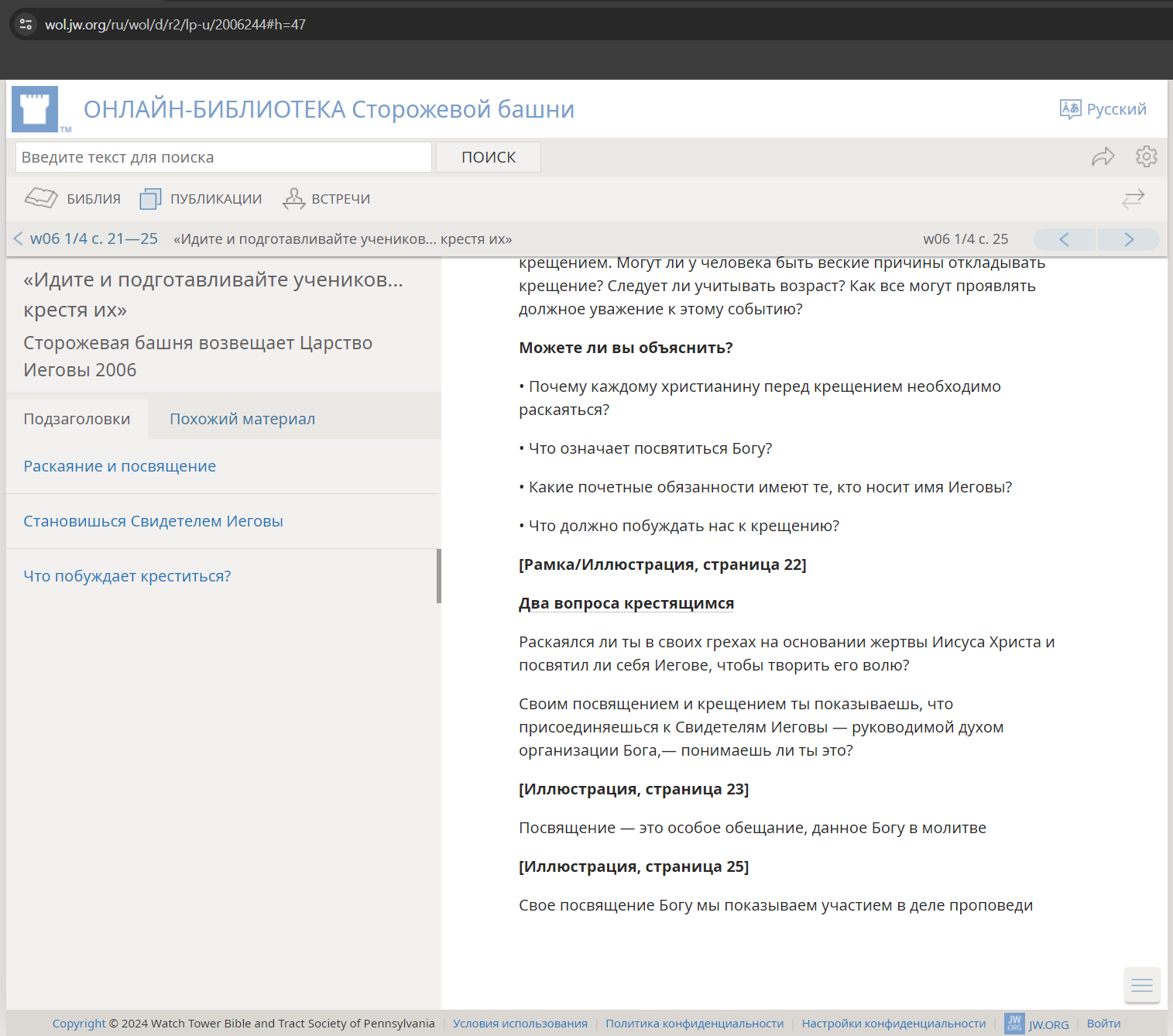Click the text Можете ли вы объяснить?

click(x=626, y=348)
